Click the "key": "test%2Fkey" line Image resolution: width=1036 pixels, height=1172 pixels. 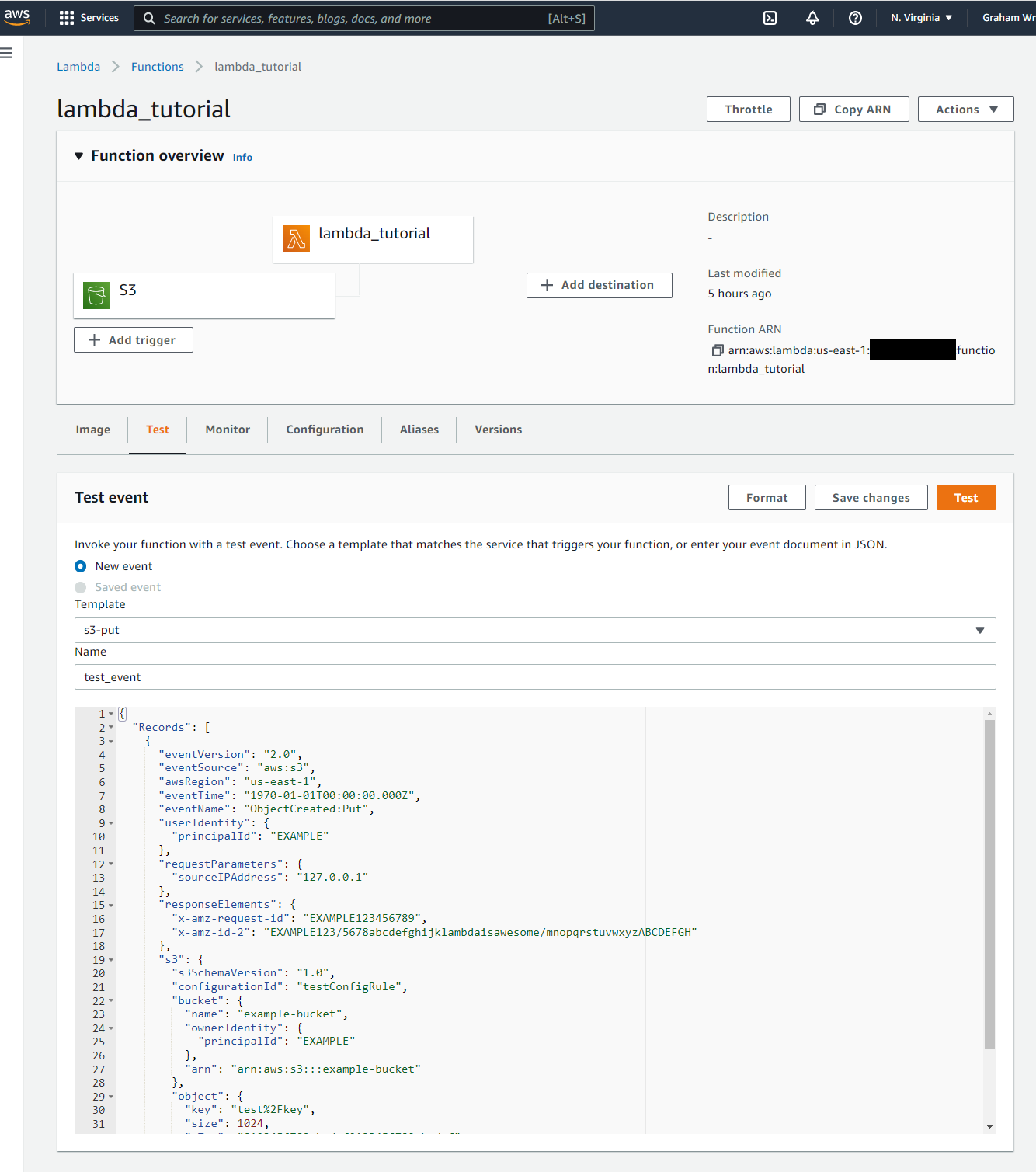point(250,1110)
